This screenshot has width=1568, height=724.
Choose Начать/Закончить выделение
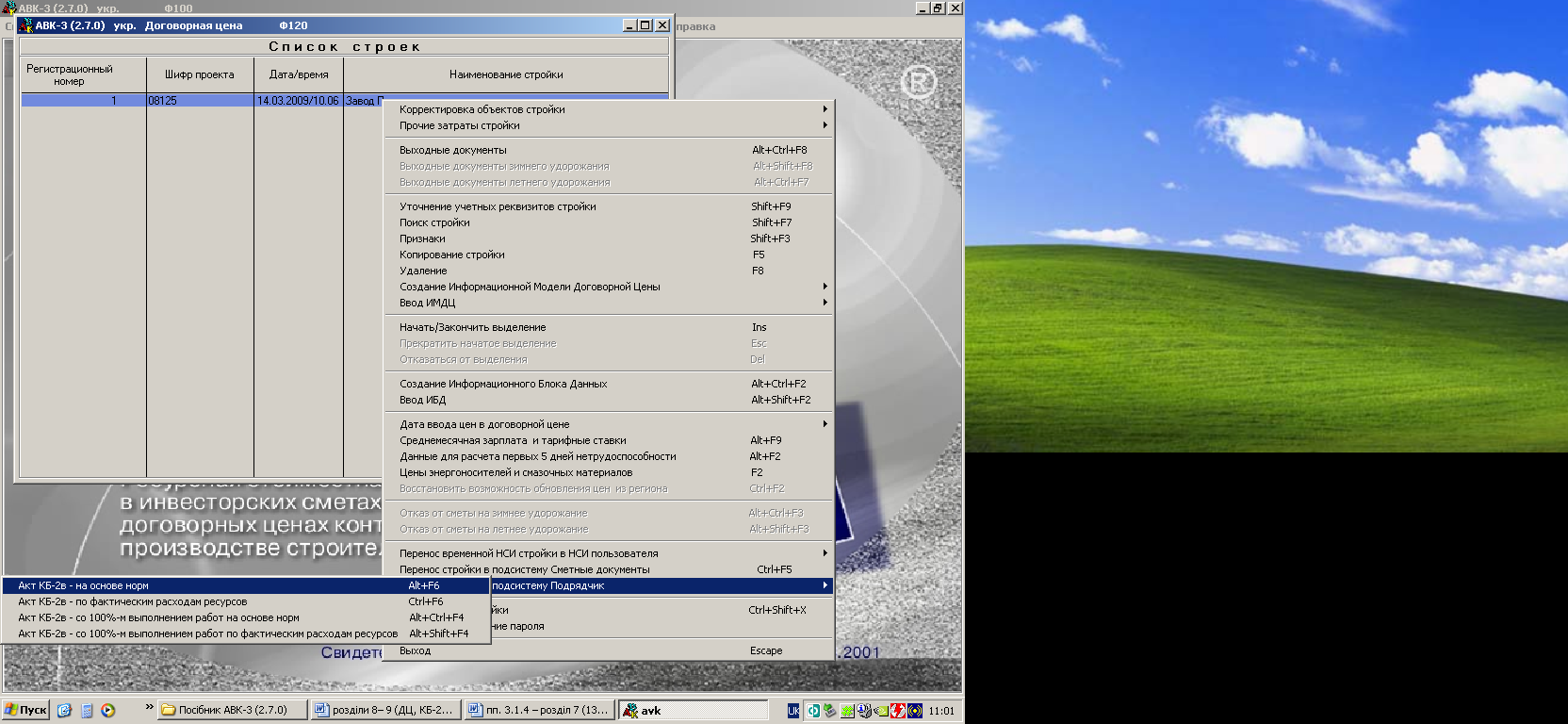click(x=609, y=327)
